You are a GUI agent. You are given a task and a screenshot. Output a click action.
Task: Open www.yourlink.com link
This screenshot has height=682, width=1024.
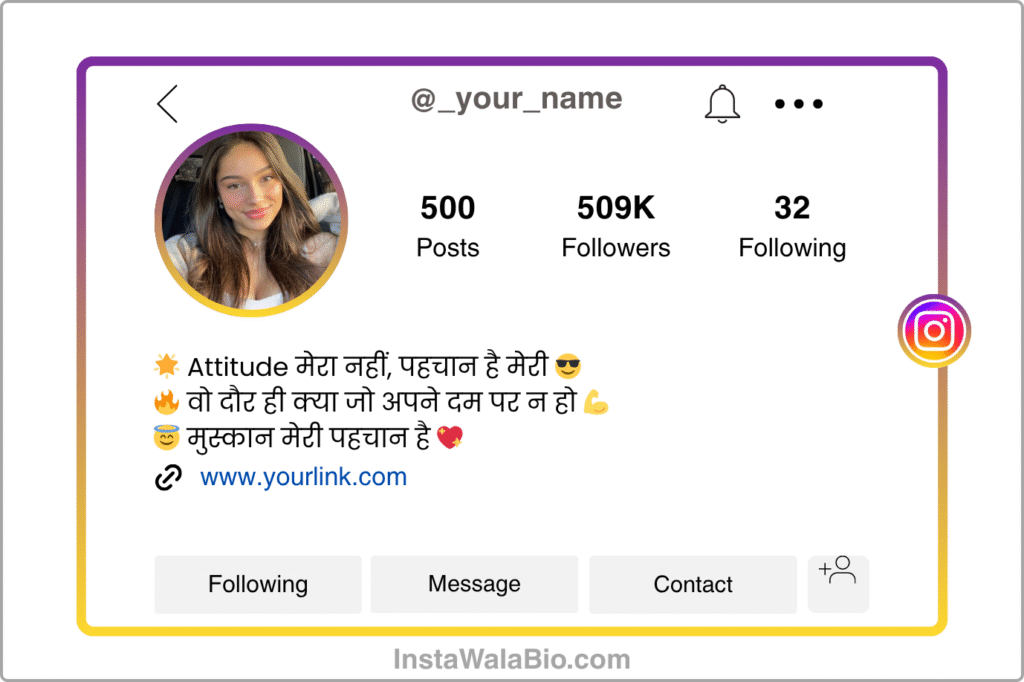click(304, 478)
